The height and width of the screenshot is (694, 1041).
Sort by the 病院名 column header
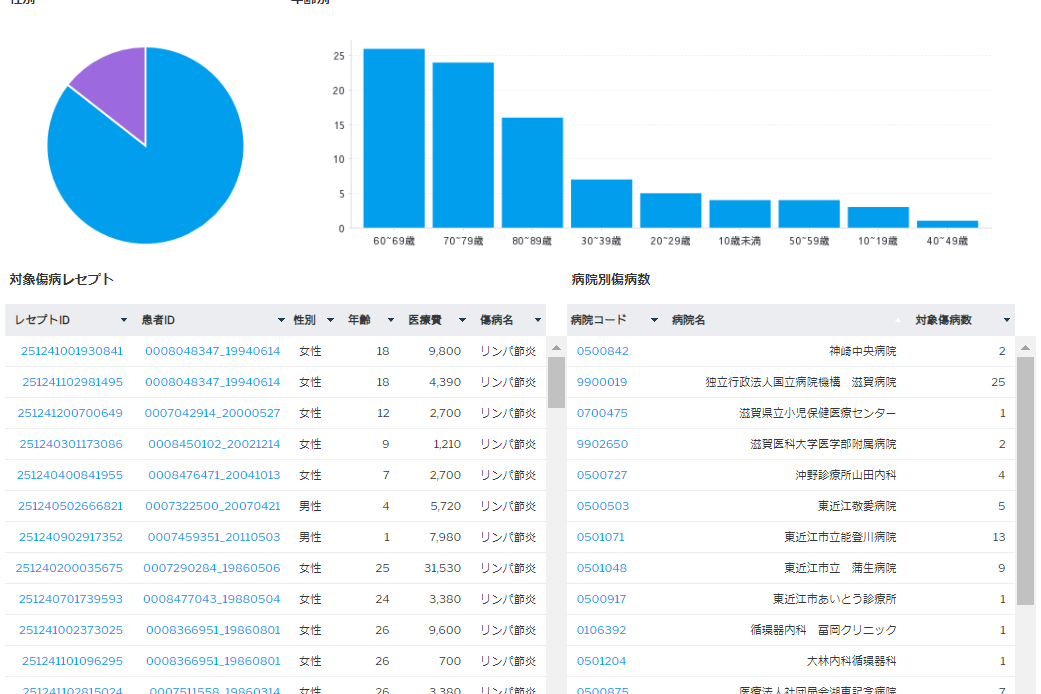tap(688, 320)
